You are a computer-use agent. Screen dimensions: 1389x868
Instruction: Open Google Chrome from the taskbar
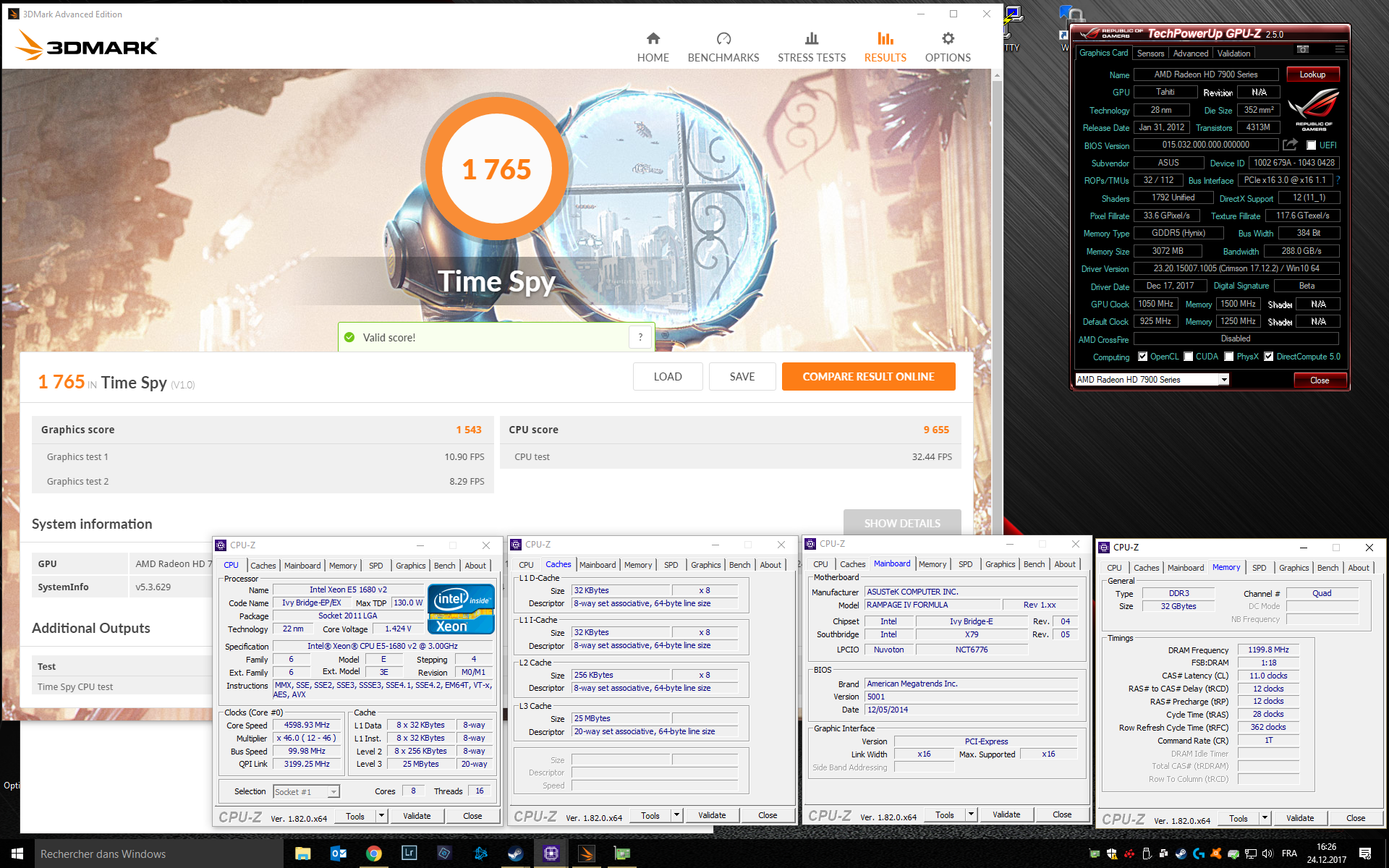tap(373, 854)
